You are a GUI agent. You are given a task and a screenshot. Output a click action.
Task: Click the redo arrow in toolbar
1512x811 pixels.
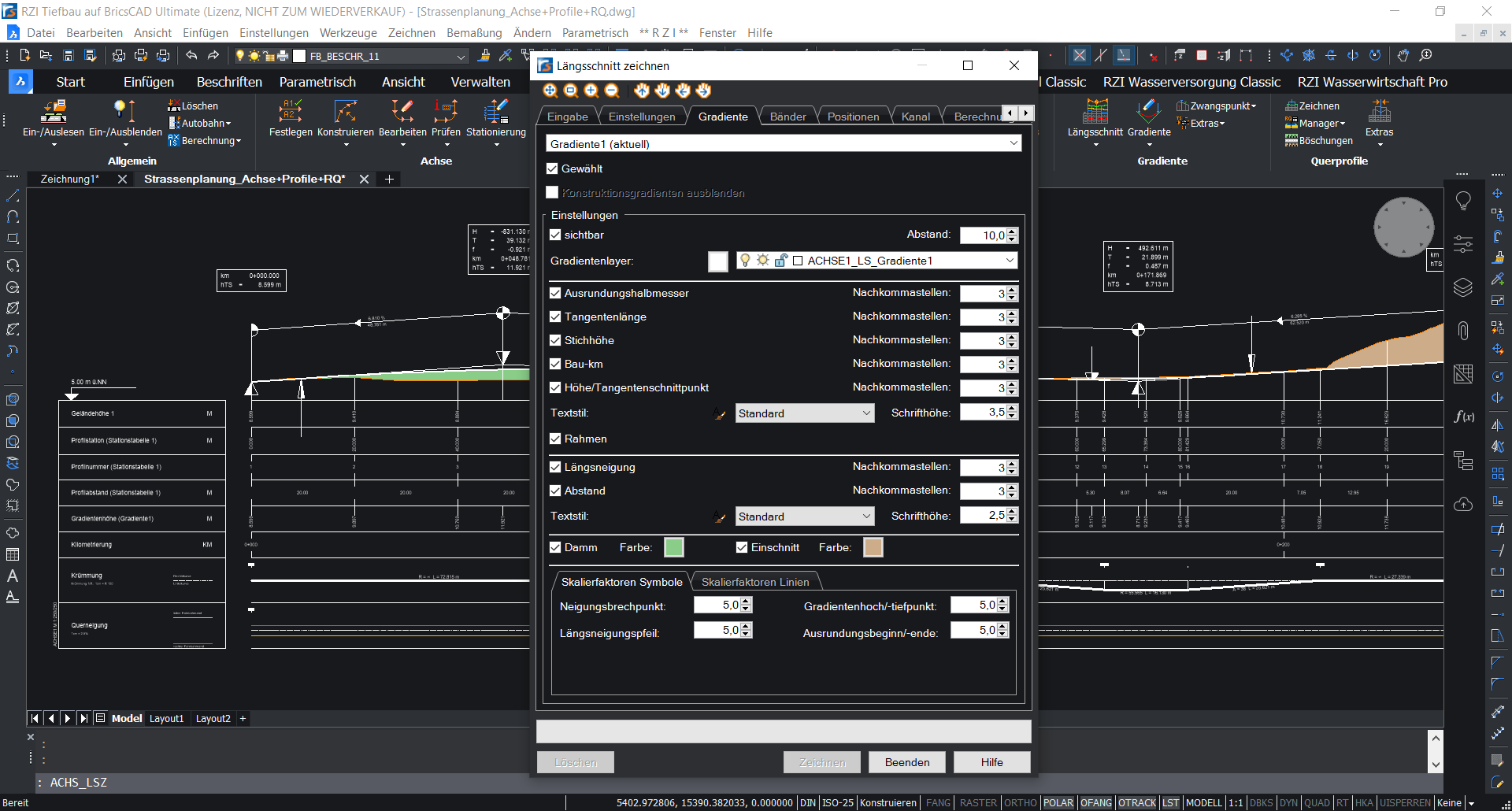click(x=213, y=55)
